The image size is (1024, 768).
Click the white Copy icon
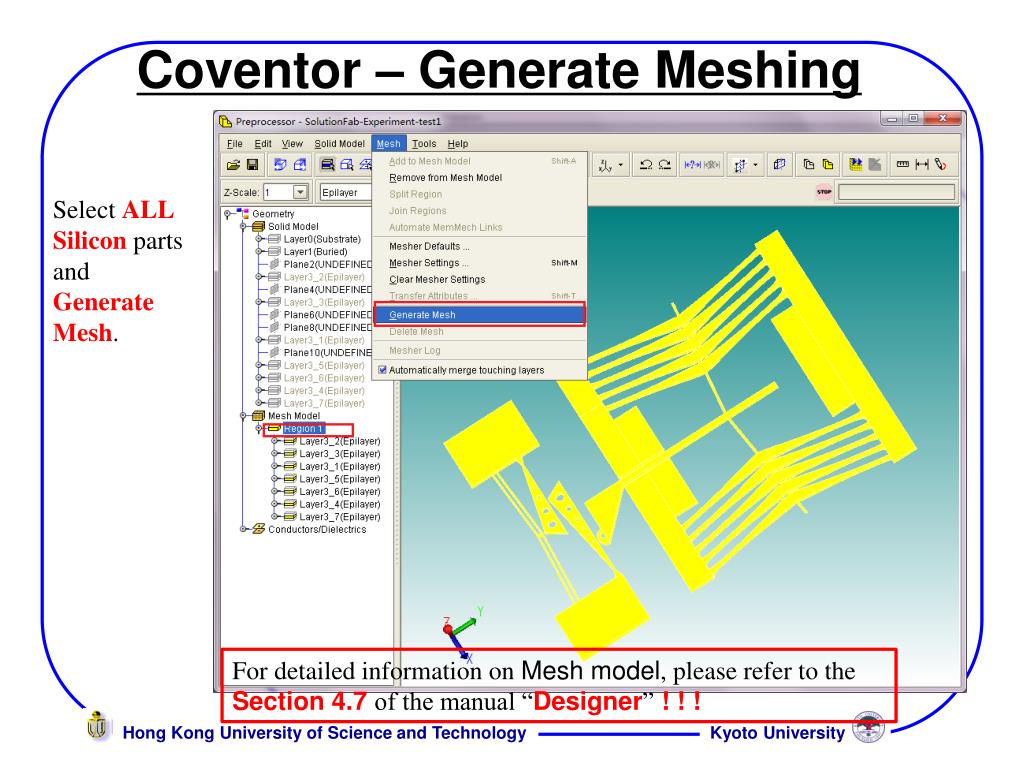tap(808, 165)
